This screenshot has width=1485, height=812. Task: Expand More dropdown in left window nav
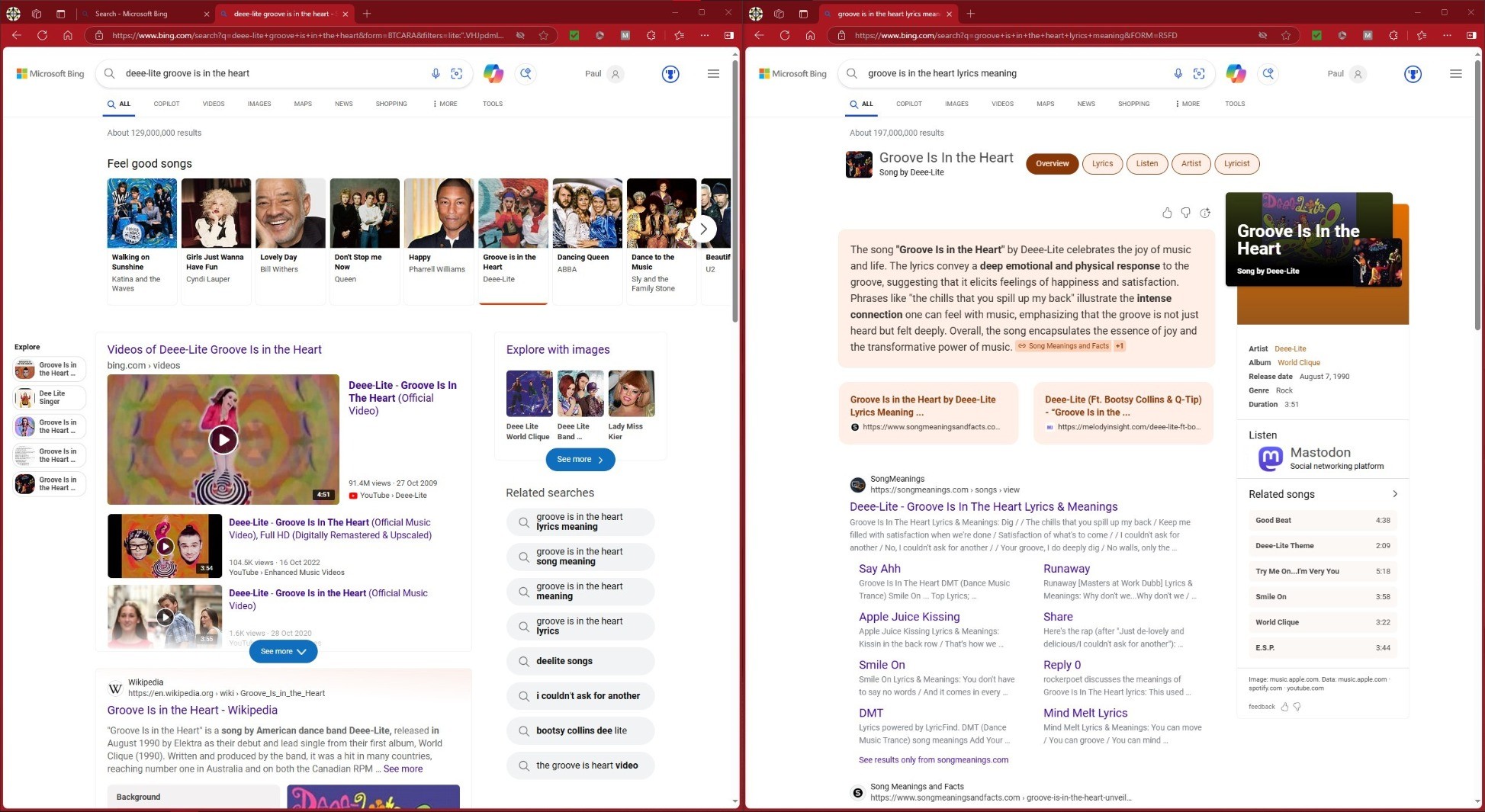click(445, 104)
